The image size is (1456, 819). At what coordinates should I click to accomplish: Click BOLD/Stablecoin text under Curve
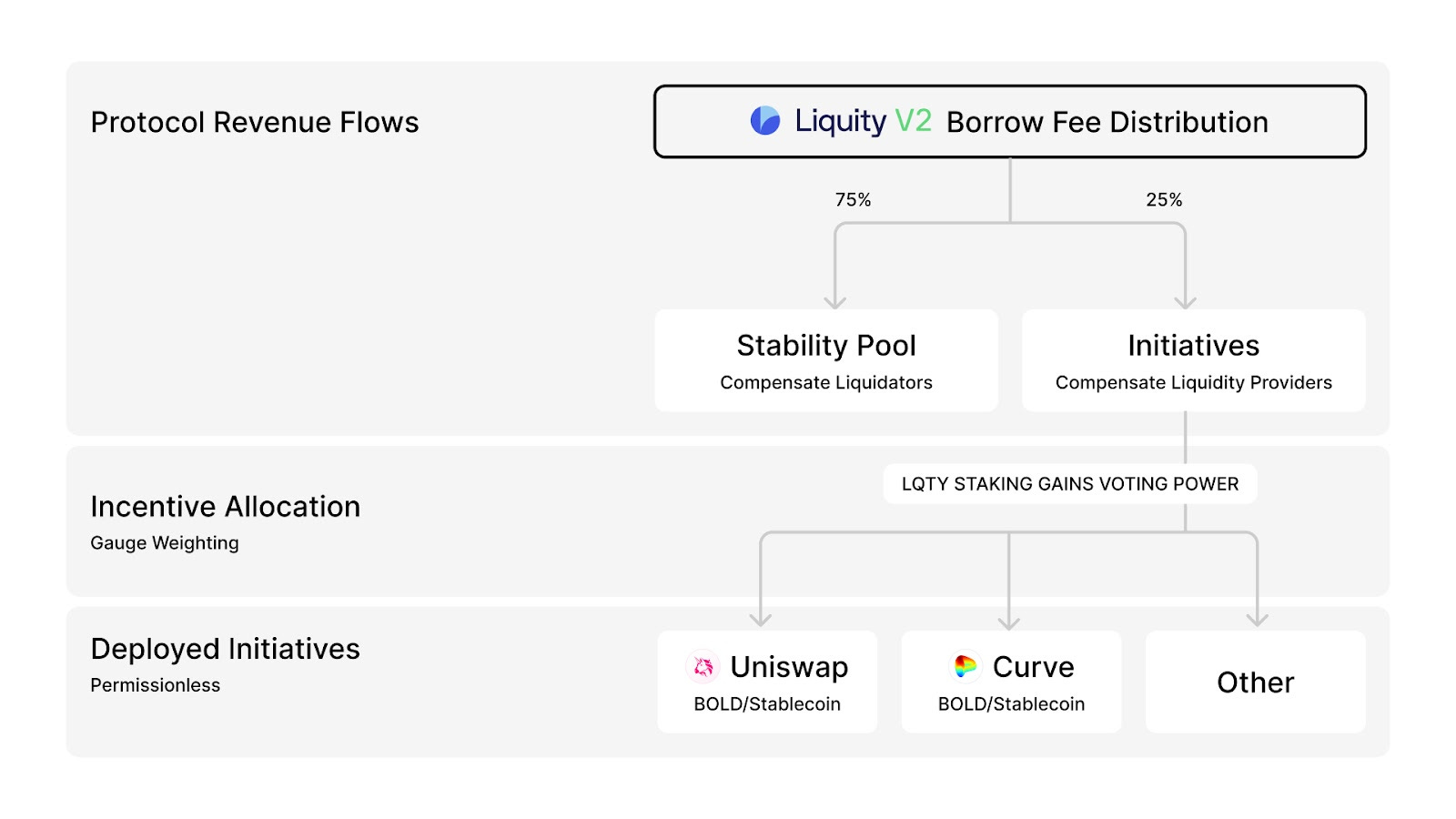[1011, 704]
